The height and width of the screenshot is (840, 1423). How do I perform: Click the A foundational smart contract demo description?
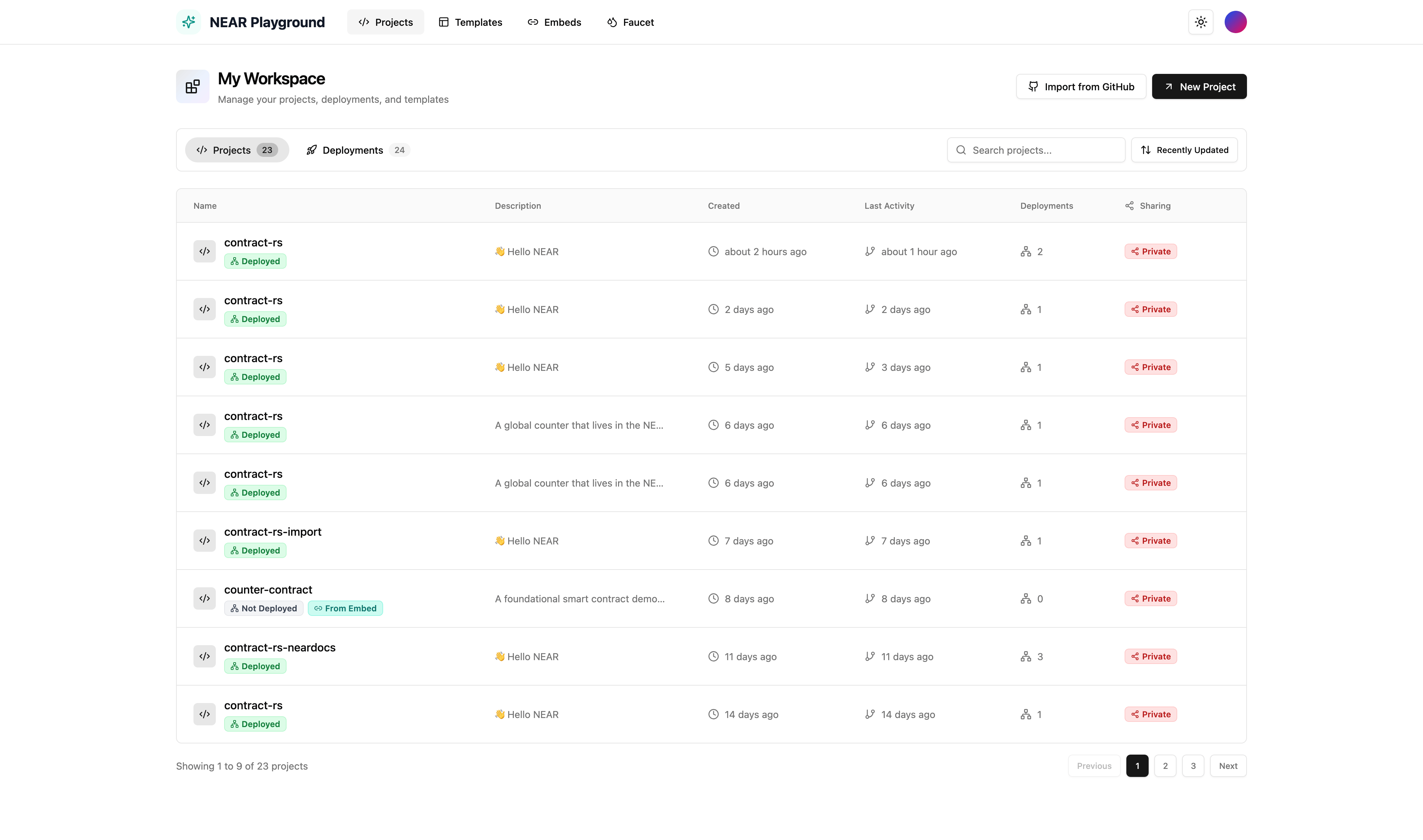(580, 598)
